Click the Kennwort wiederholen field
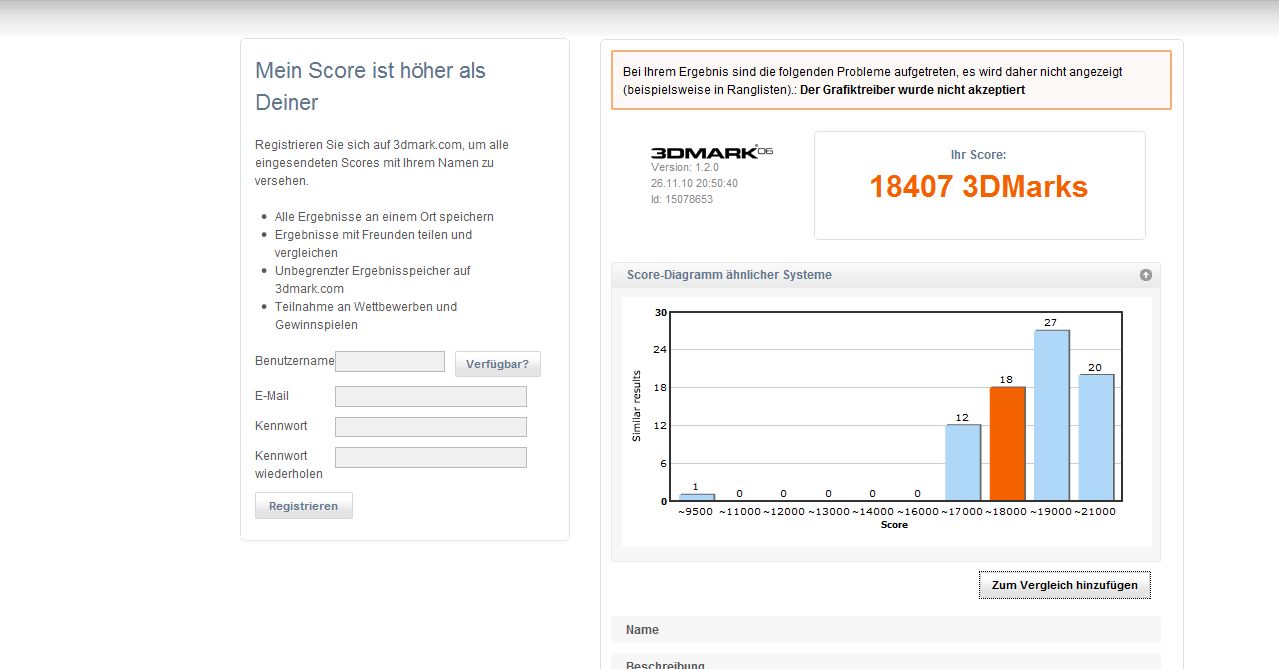 tap(430, 457)
